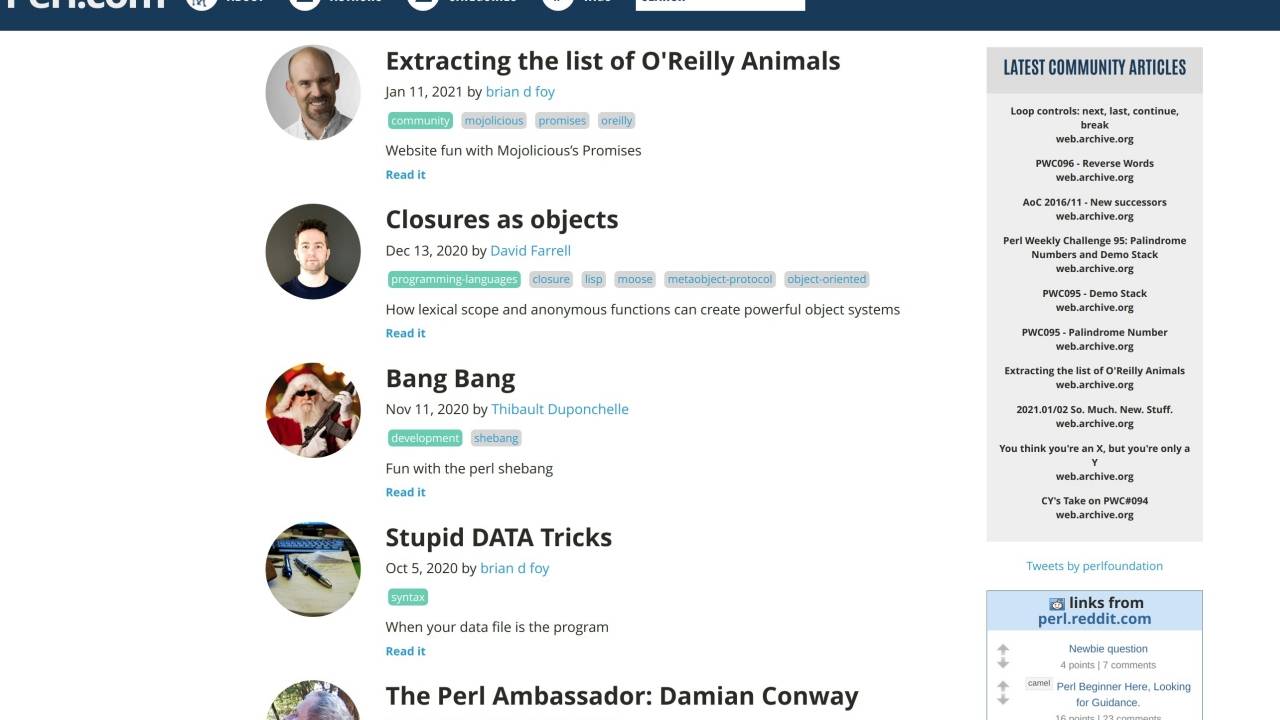Upvote the "Perl Beginner Here" Reddit post
Viewport: 1280px width, 720px height.
(1003, 686)
